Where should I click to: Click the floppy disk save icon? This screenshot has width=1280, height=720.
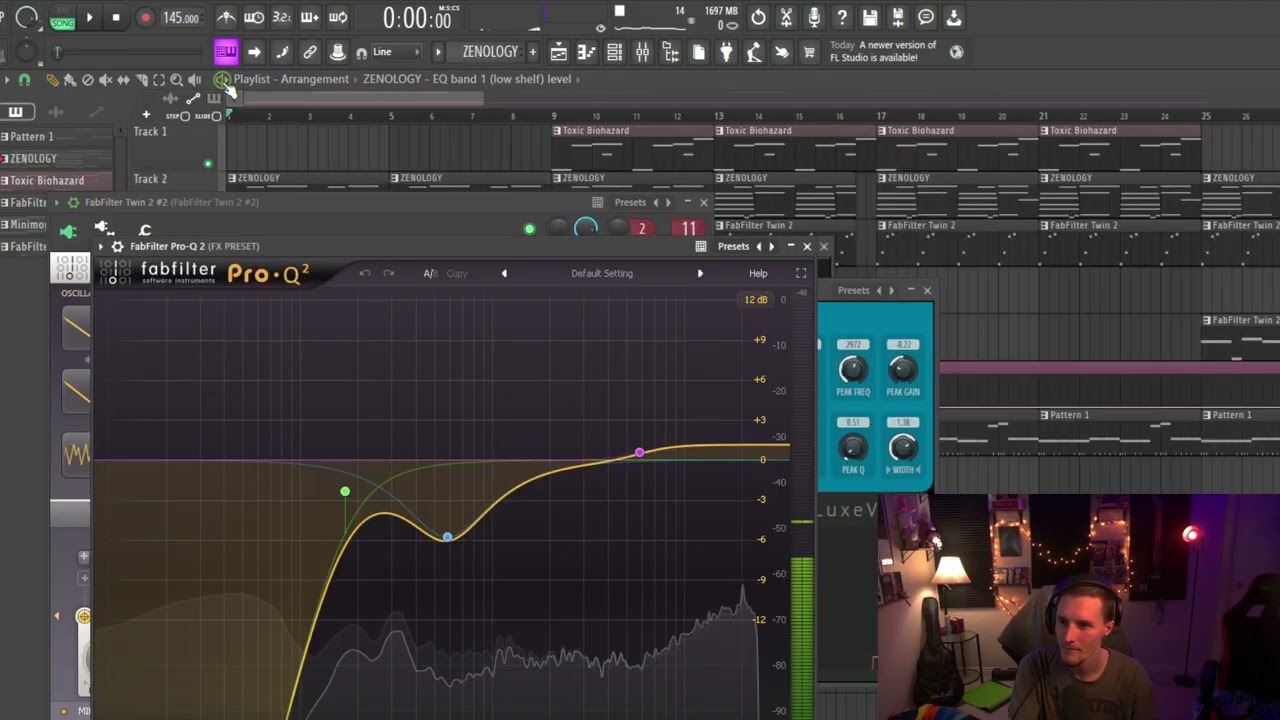[x=870, y=17]
